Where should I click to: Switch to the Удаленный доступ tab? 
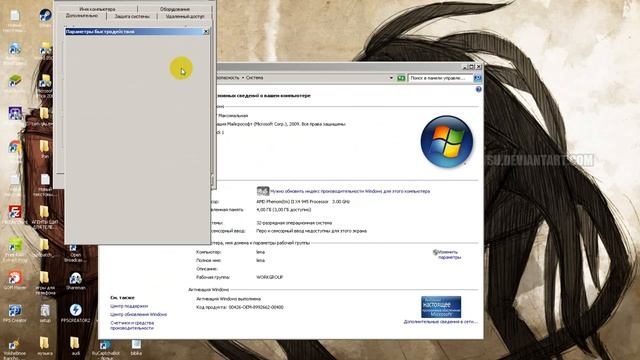[185, 16]
